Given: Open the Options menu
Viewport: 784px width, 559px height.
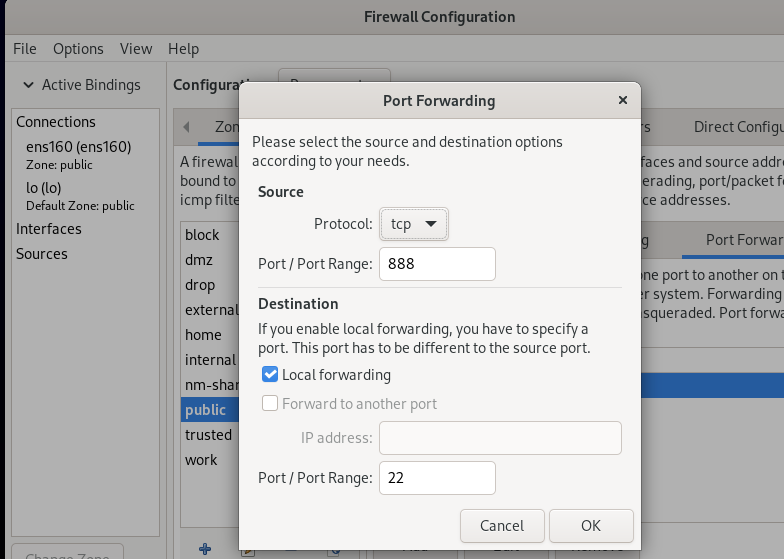Looking at the screenshot, I should tap(78, 48).
